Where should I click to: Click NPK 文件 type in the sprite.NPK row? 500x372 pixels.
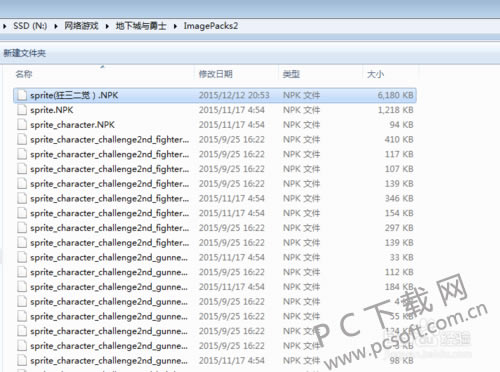[x=301, y=110]
